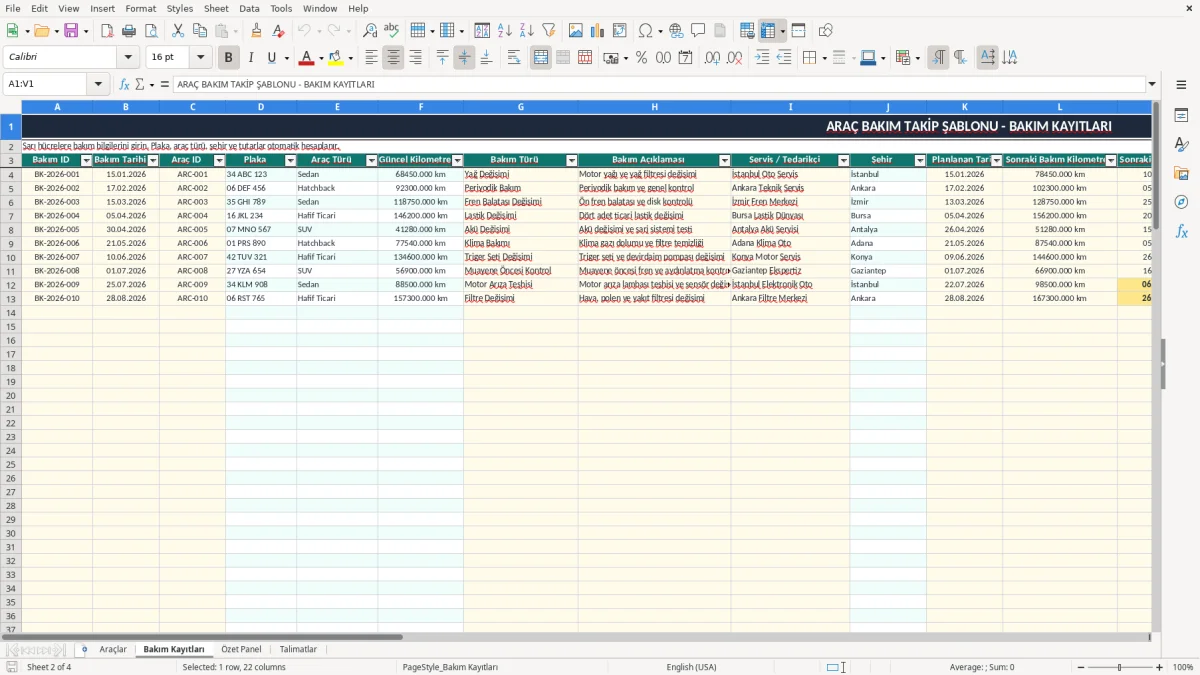The height and width of the screenshot is (675, 1200).
Task: Switch to the Araçlar sheet tab
Action: tap(113, 649)
